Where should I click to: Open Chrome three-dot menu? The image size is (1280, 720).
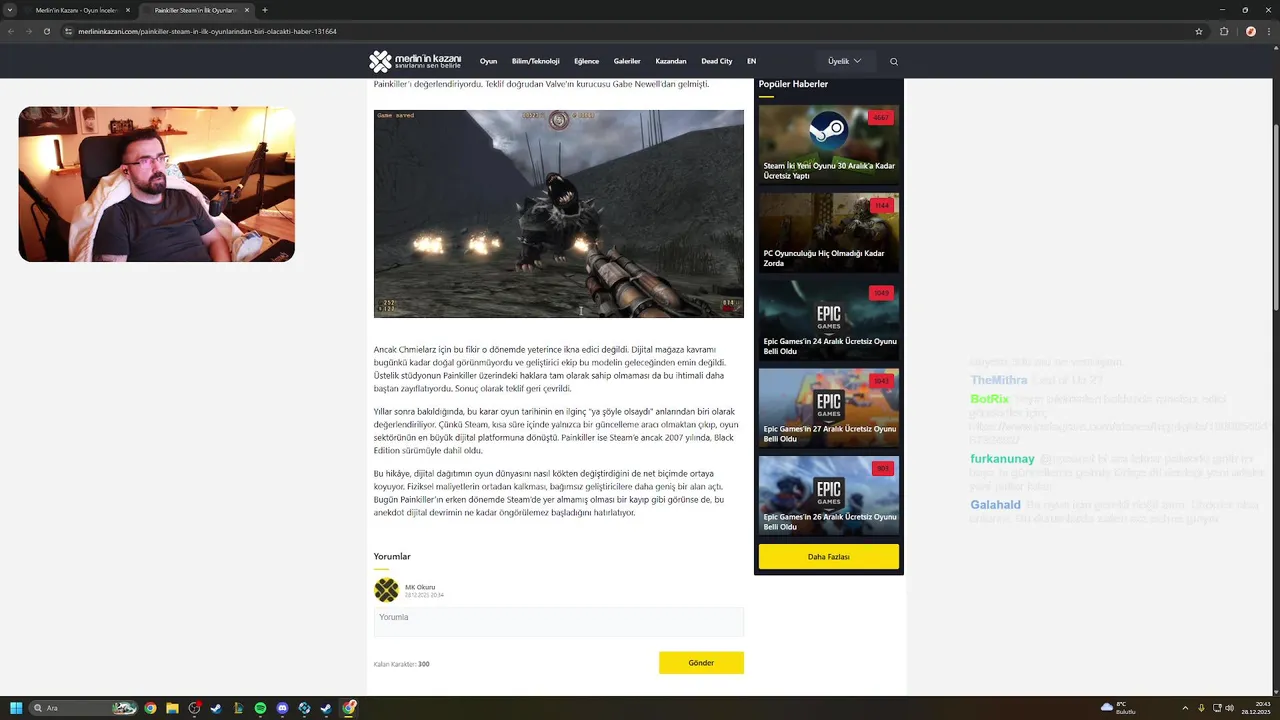pyautogui.click(x=1267, y=31)
